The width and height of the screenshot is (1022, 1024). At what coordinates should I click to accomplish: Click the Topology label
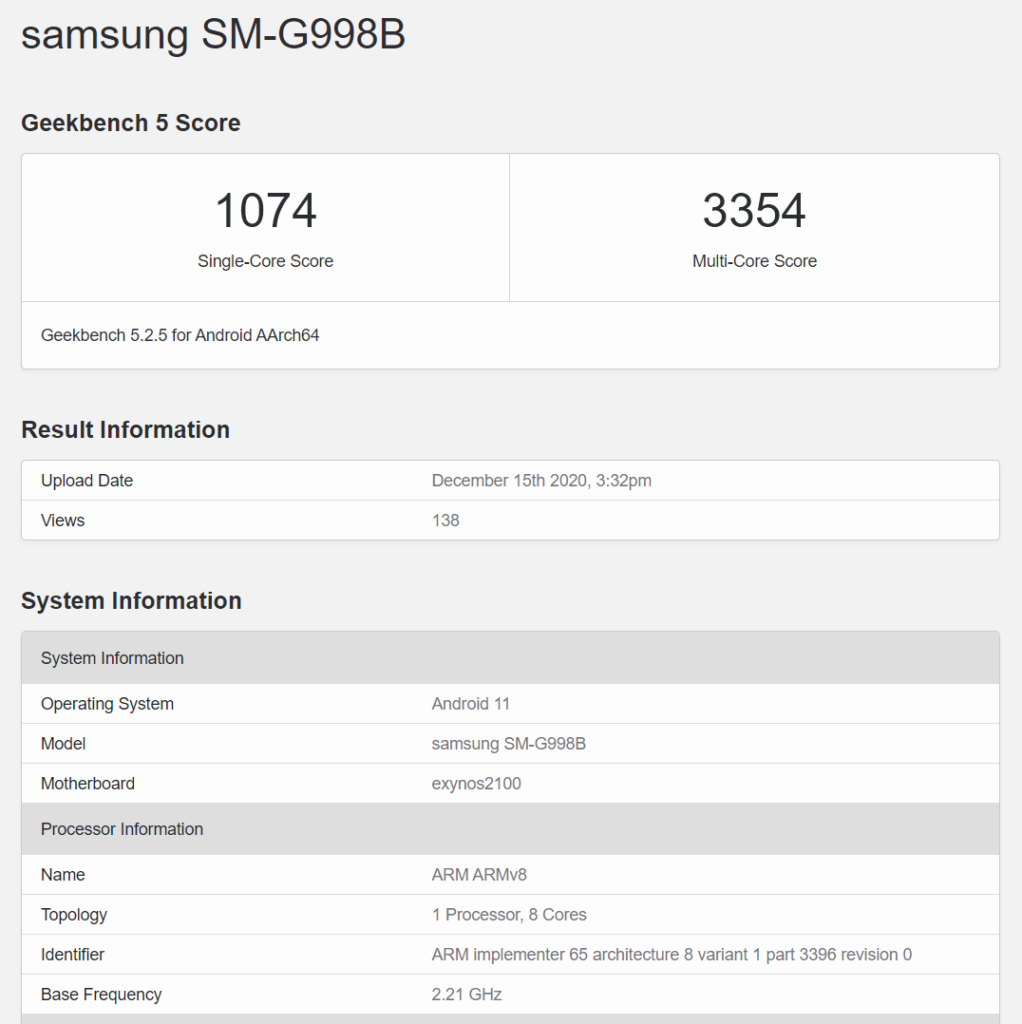pyautogui.click(x=74, y=915)
